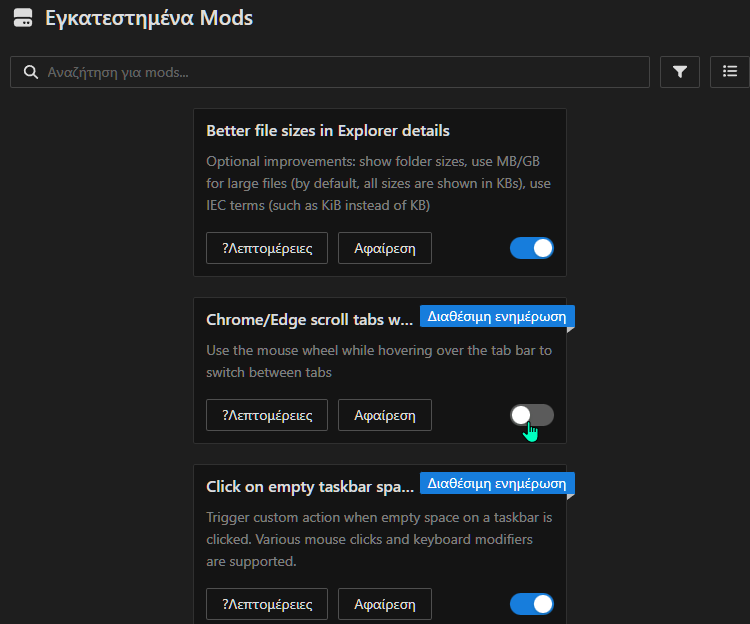
Task: Disable Click on empty taskbar mod toggle
Action: click(x=532, y=603)
